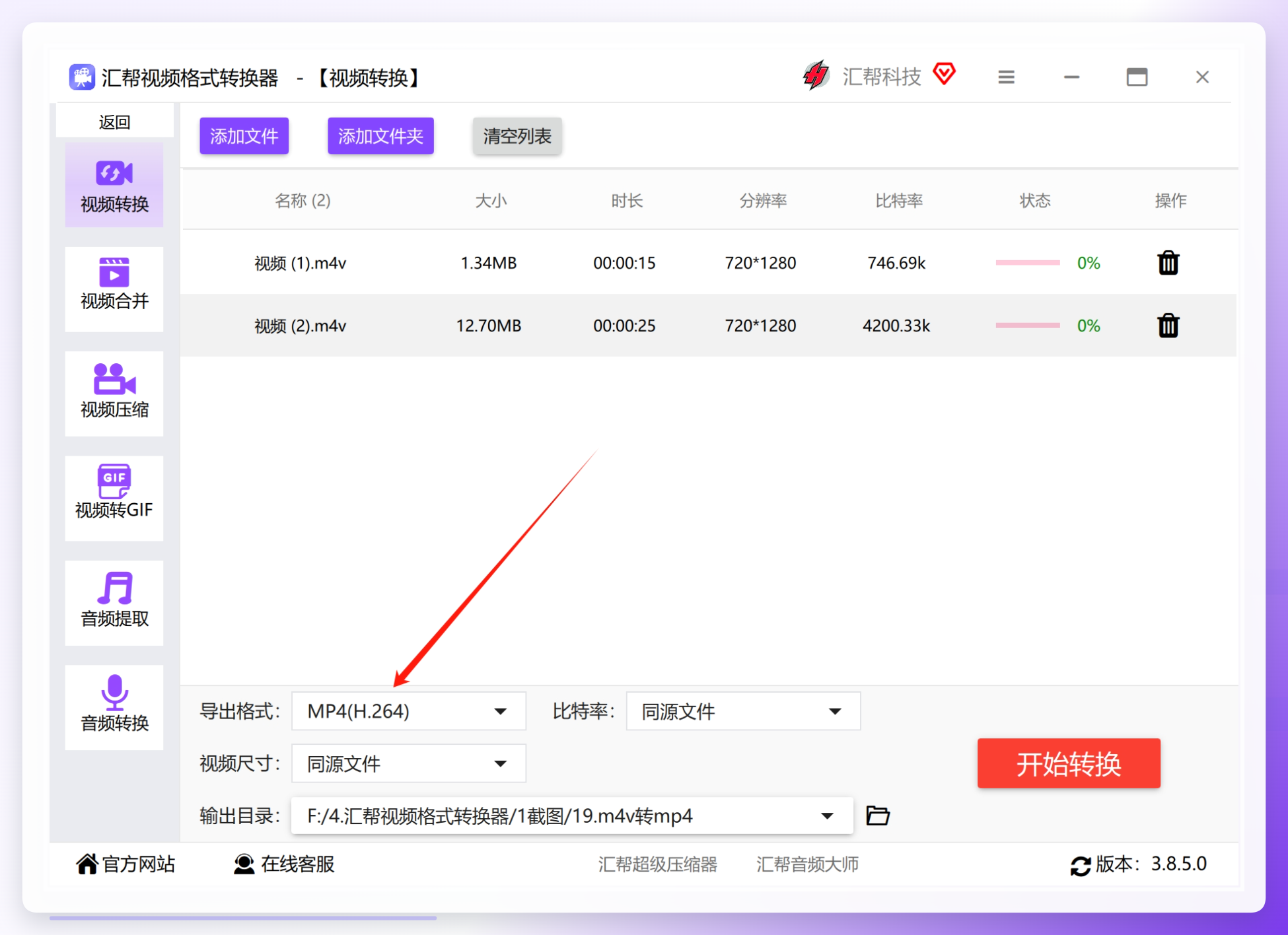Click the 大小 column header
The height and width of the screenshot is (935, 1288).
click(x=491, y=201)
